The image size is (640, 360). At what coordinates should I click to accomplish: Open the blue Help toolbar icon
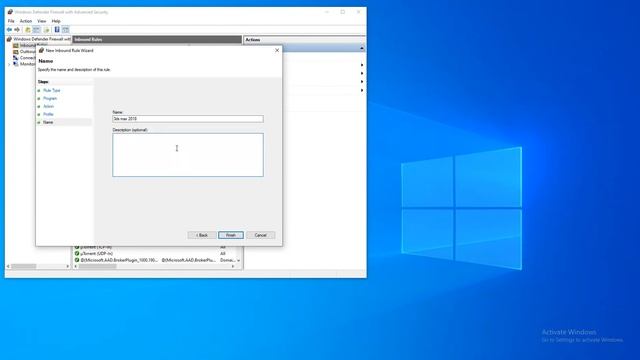tap(57, 29)
